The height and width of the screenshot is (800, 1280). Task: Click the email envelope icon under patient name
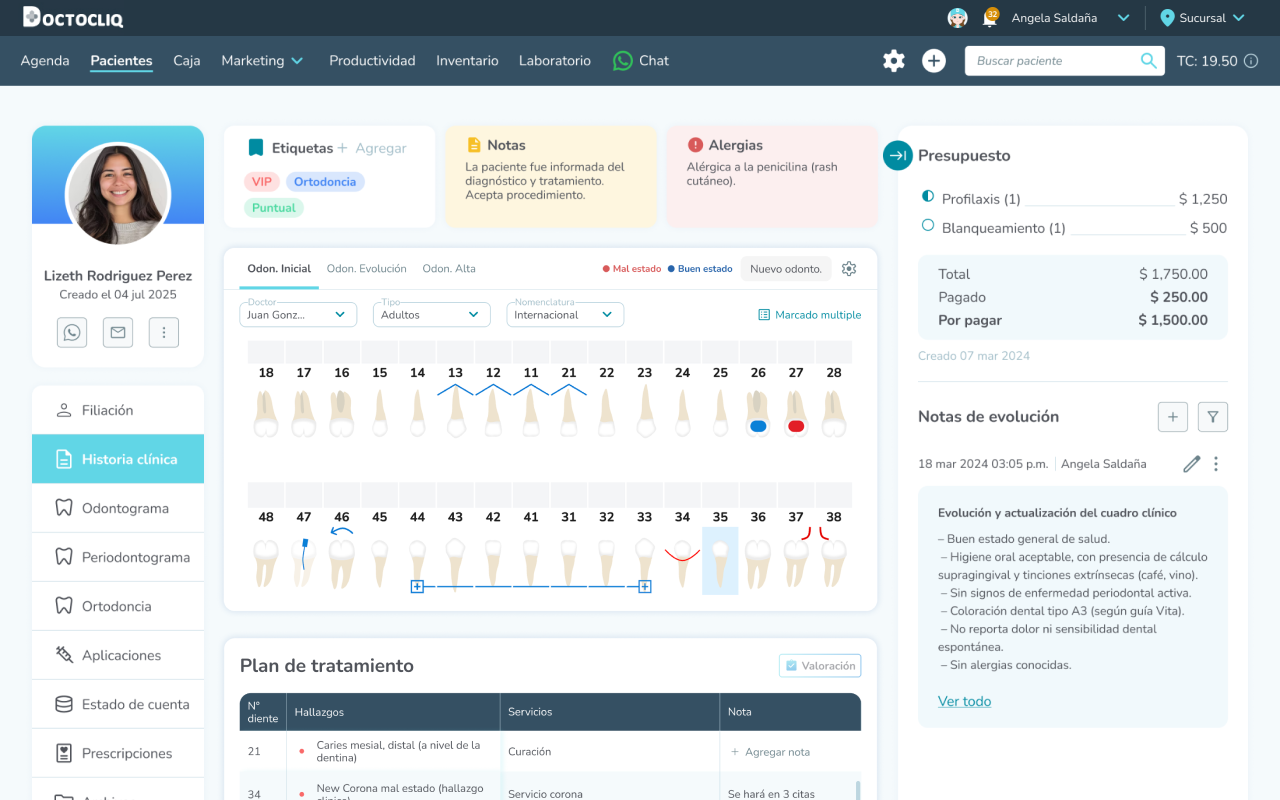click(118, 332)
